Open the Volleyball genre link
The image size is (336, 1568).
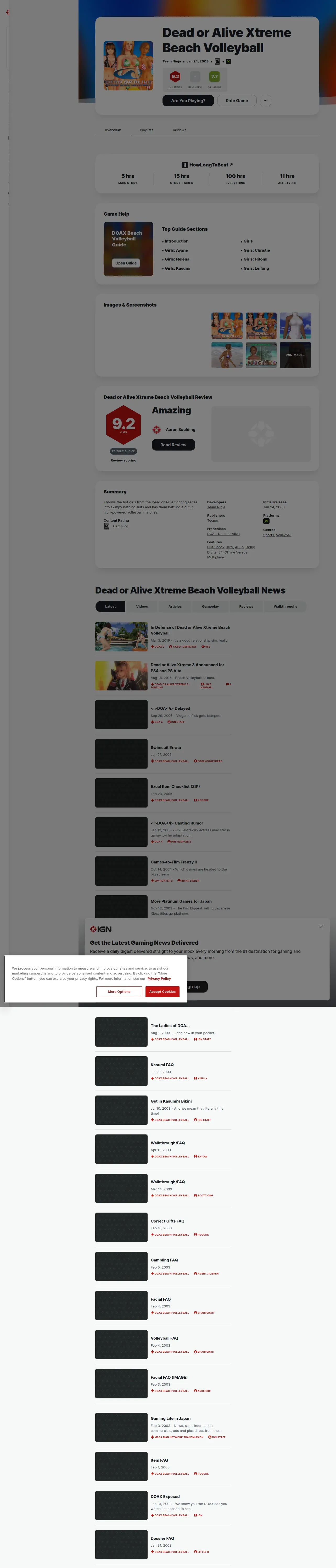(x=284, y=535)
